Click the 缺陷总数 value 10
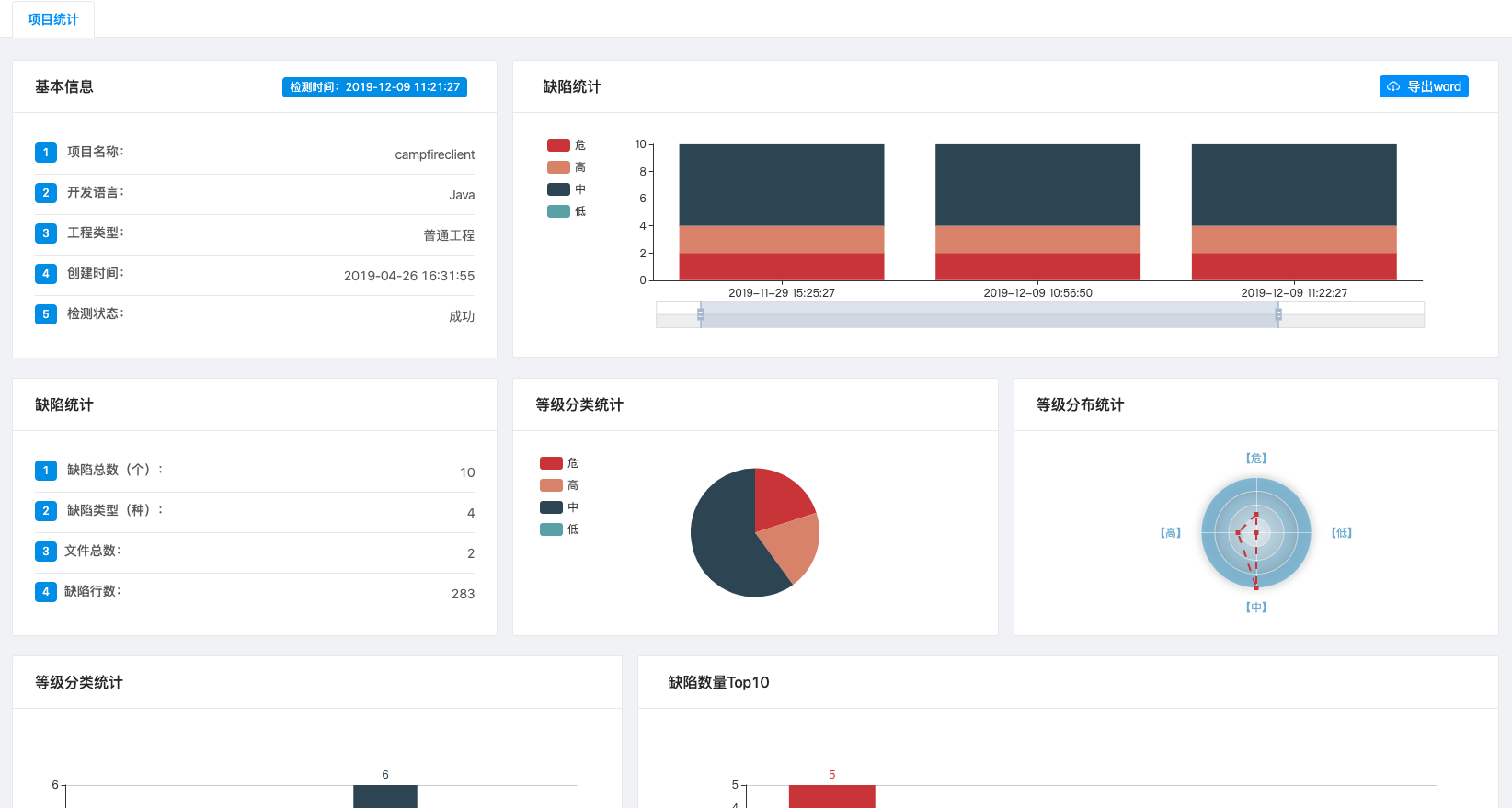The width and height of the screenshot is (1512, 808). (x=467, y=472)
